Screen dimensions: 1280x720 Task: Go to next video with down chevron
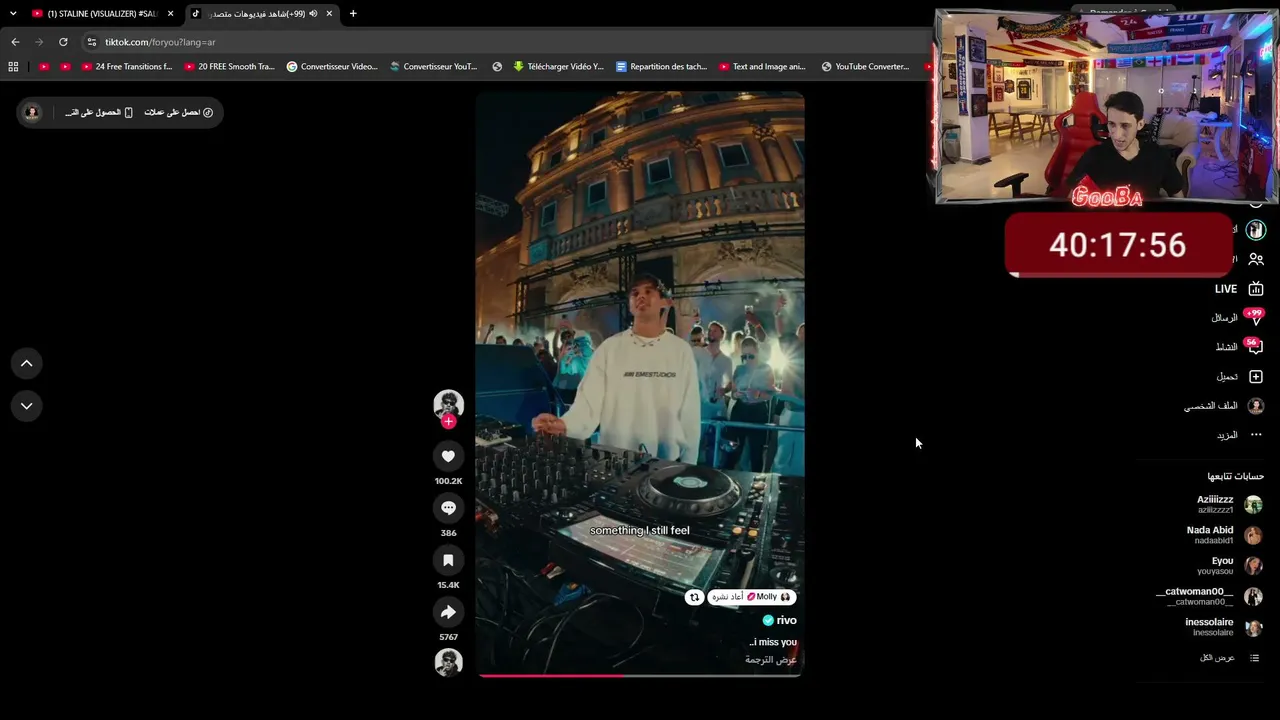pos(27,406)
